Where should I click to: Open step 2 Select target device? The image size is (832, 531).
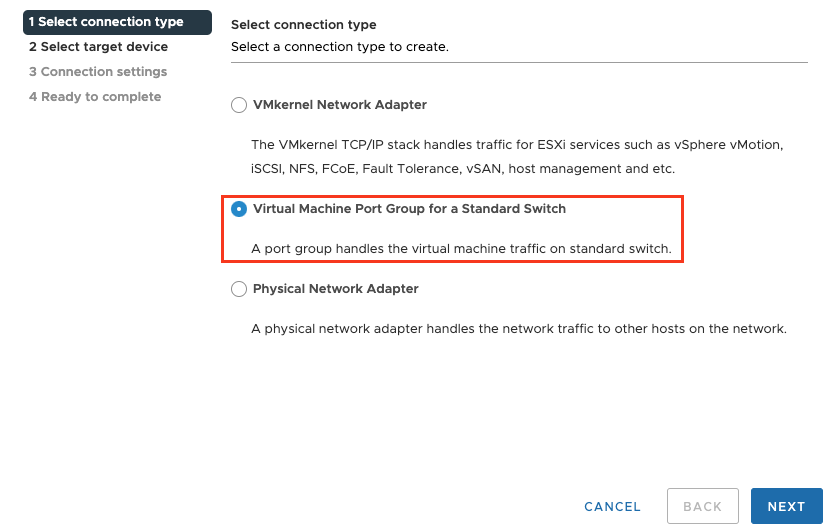98,47
